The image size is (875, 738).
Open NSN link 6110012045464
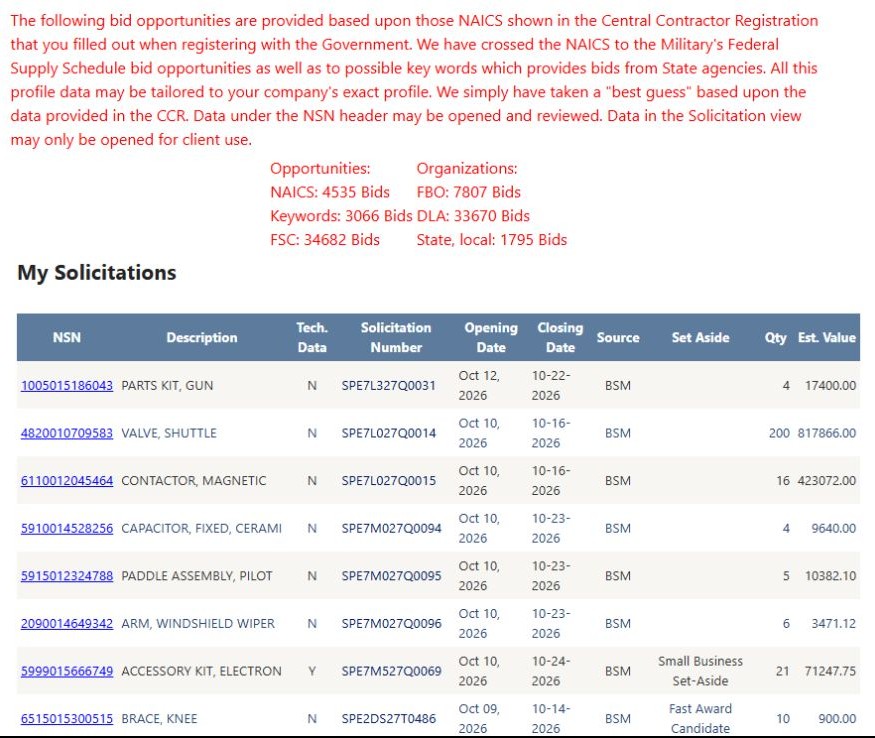click(x=67, y=481)
